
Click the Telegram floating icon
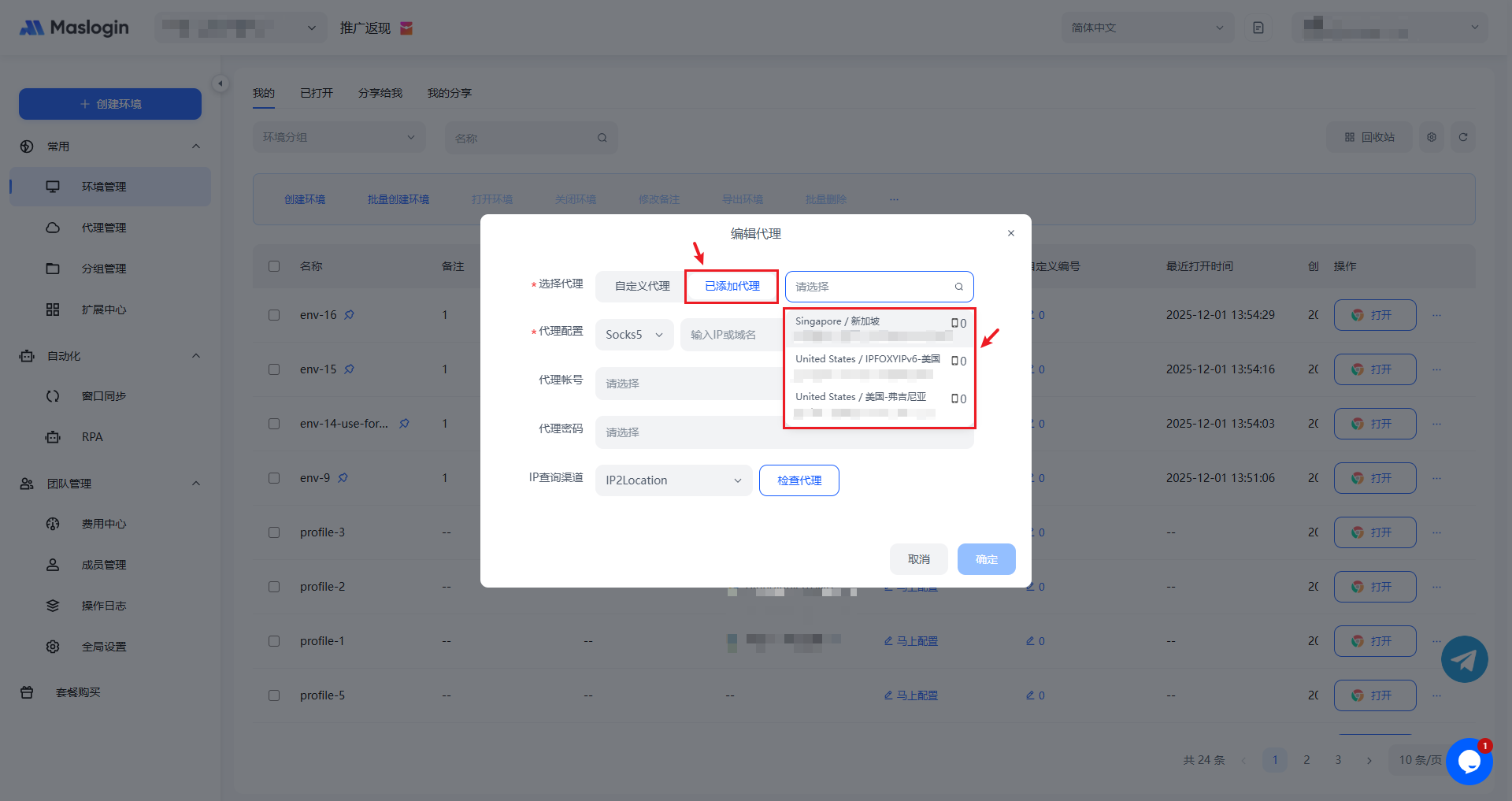(1464, 659)
